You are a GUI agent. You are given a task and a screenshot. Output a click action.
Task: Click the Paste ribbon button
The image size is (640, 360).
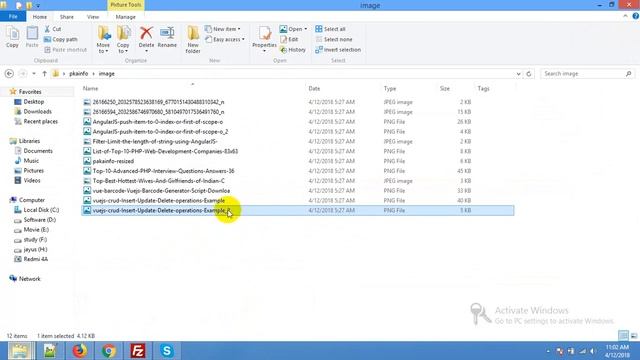click(x=32, y=37)
